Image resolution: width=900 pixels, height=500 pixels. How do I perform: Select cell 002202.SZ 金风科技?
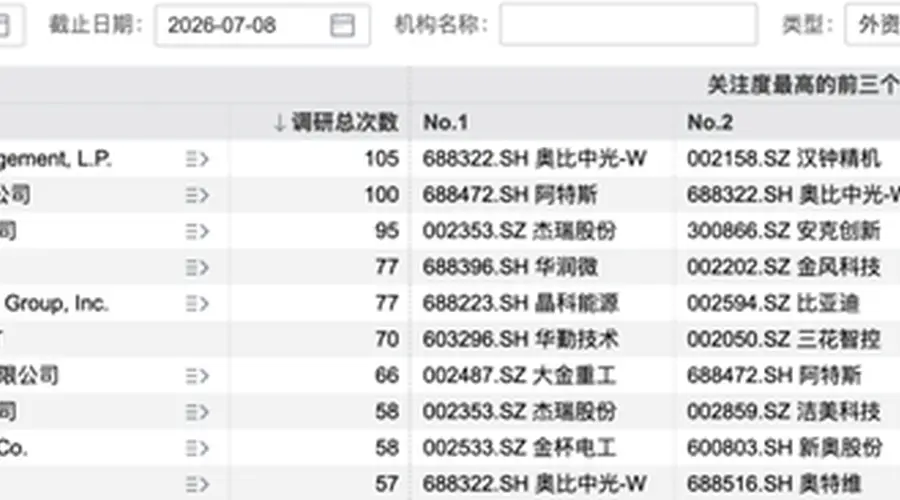click(783, 267)
